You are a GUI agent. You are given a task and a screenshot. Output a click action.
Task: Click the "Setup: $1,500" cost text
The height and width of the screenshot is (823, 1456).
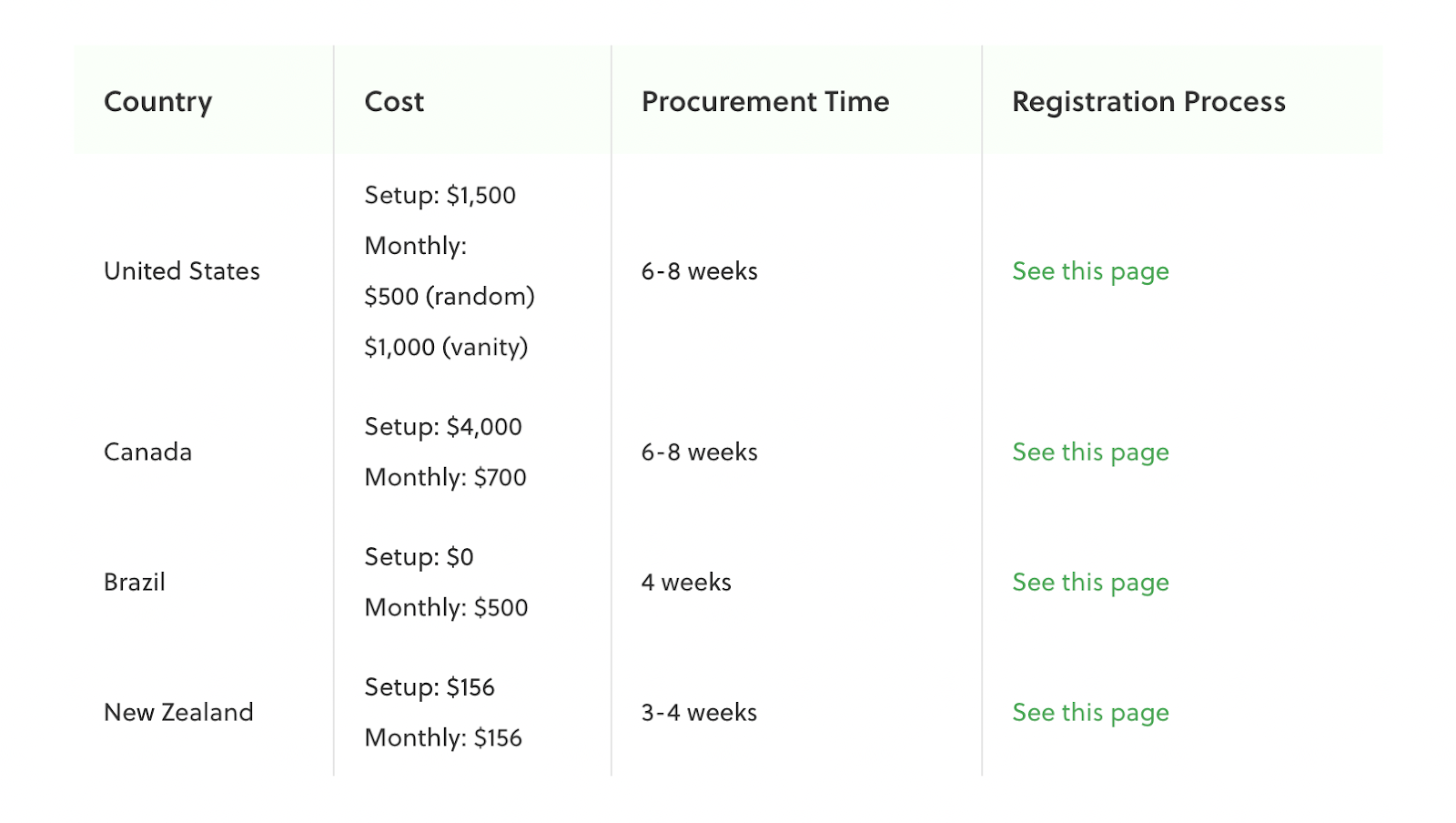[x=440, y=196]
